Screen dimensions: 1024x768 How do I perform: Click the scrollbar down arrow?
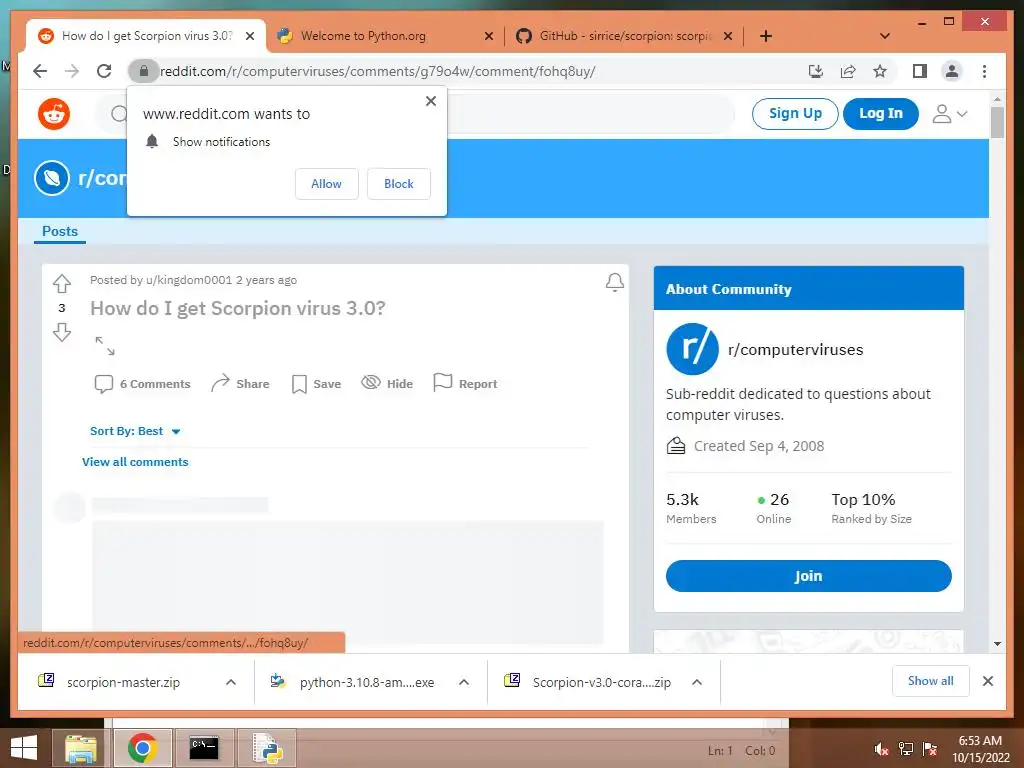tap(997, 644)
